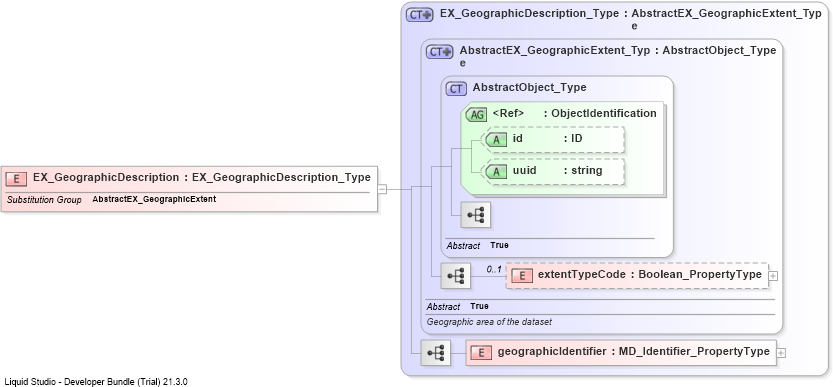This screenshot has height=387, width=833.
Task: Select the sequence icon inside AbstractObject_Type
Action: pyautogui.click(x=475, y=214)
